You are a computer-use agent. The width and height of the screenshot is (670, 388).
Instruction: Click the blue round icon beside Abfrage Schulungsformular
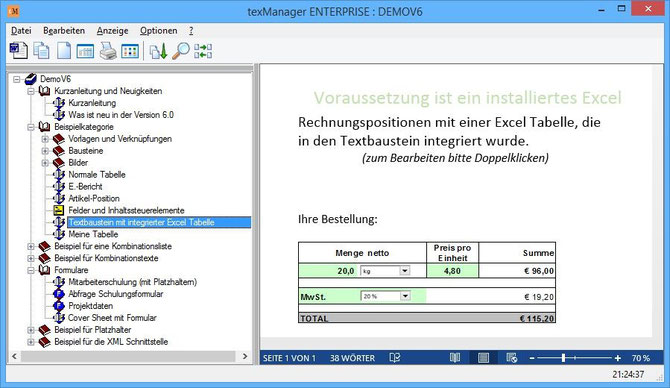(x=59, y=294)
